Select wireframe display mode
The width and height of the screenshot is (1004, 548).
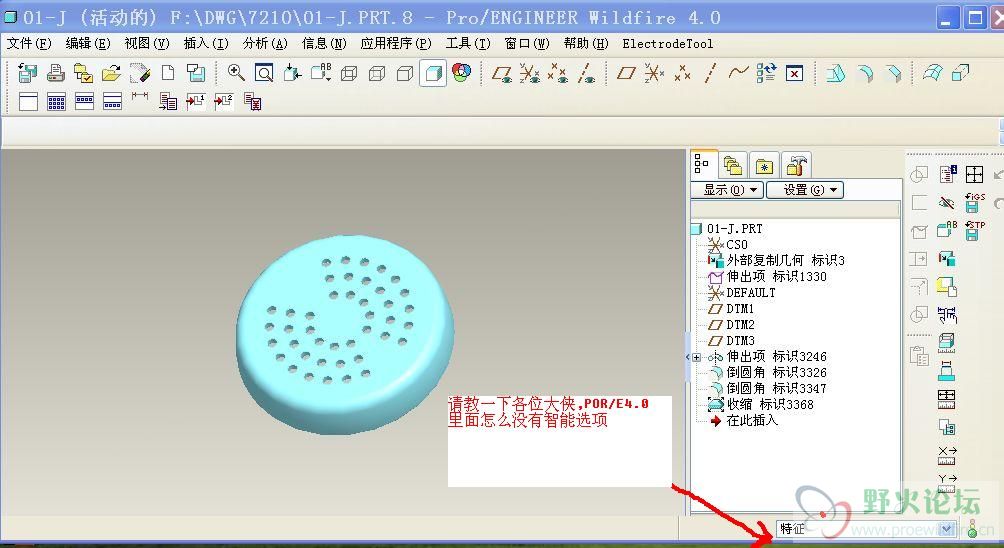pos(349,74)
